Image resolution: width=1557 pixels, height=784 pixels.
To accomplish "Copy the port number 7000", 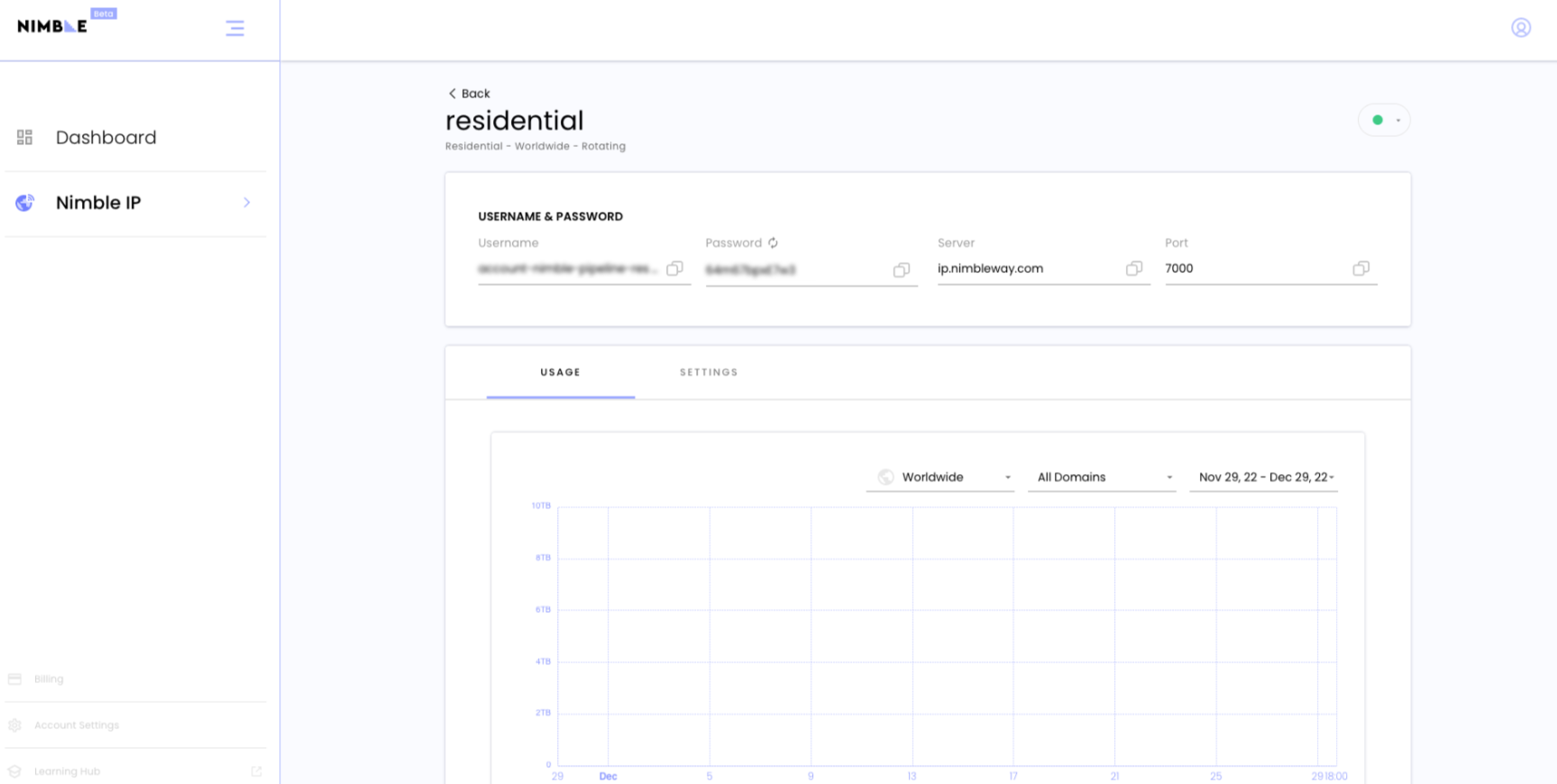I will pyautogui.click(x=1361, y=269).
